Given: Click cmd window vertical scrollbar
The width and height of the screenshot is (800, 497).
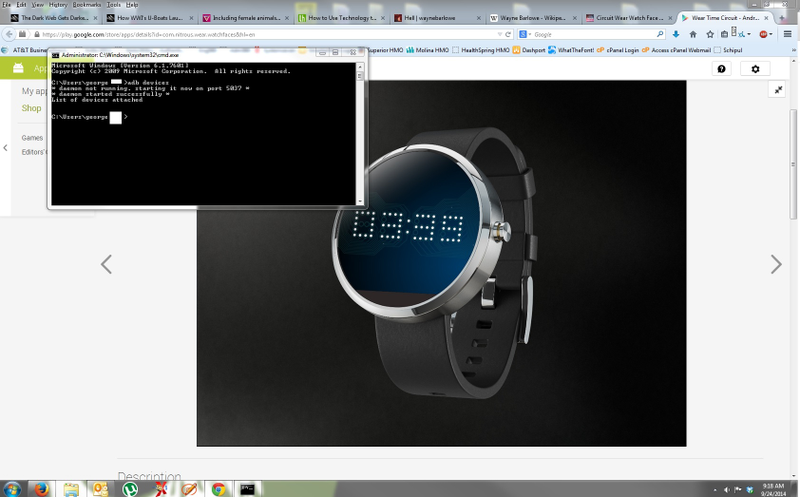Looking at the screenshot, I should [360, 134].
